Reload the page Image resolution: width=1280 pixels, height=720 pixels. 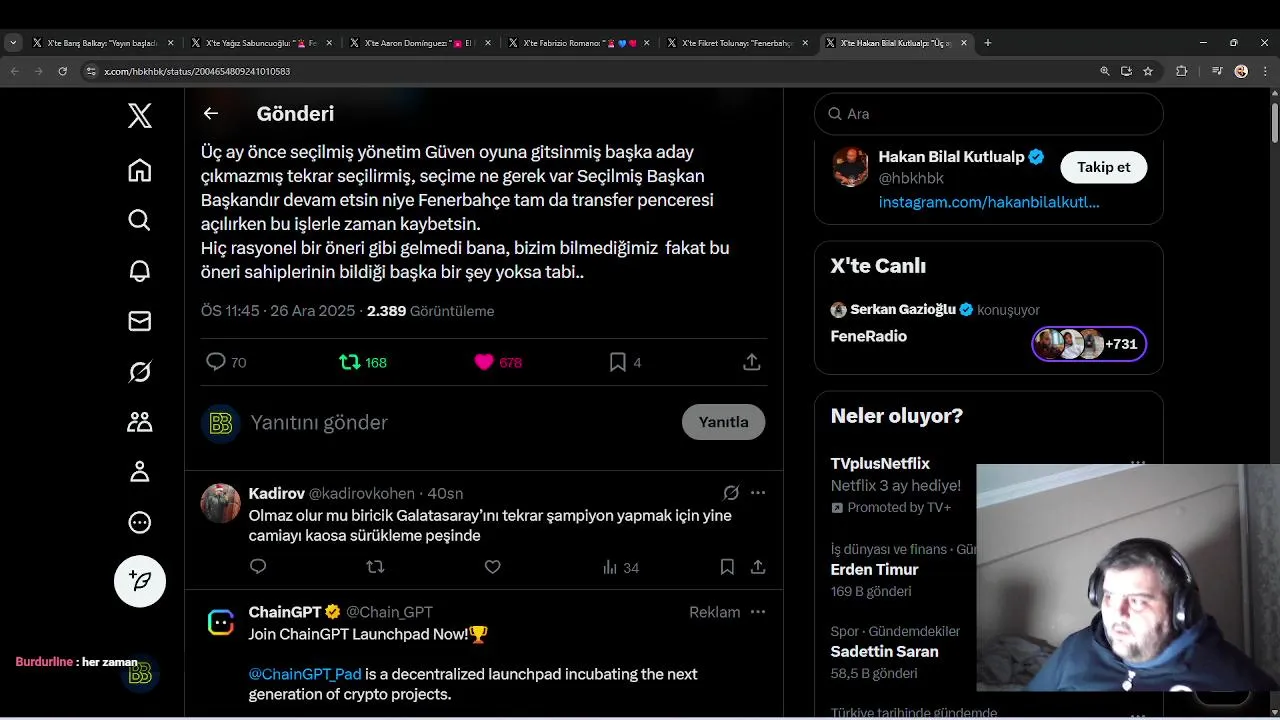[x=63, y=71]
